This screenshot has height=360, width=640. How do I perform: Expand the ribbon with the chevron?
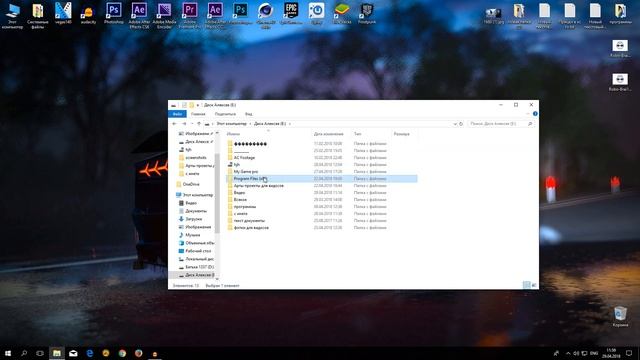coord(528,114)
